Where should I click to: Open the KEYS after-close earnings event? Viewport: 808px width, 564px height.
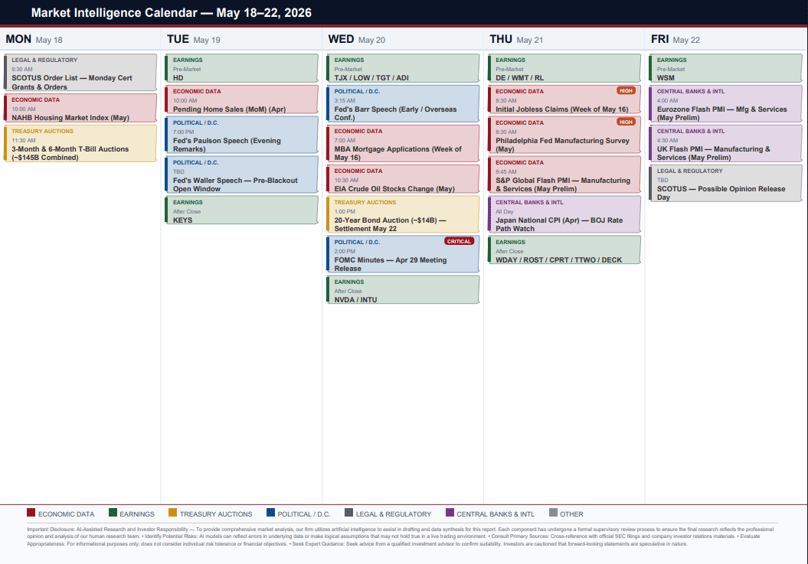click(242, 210)
